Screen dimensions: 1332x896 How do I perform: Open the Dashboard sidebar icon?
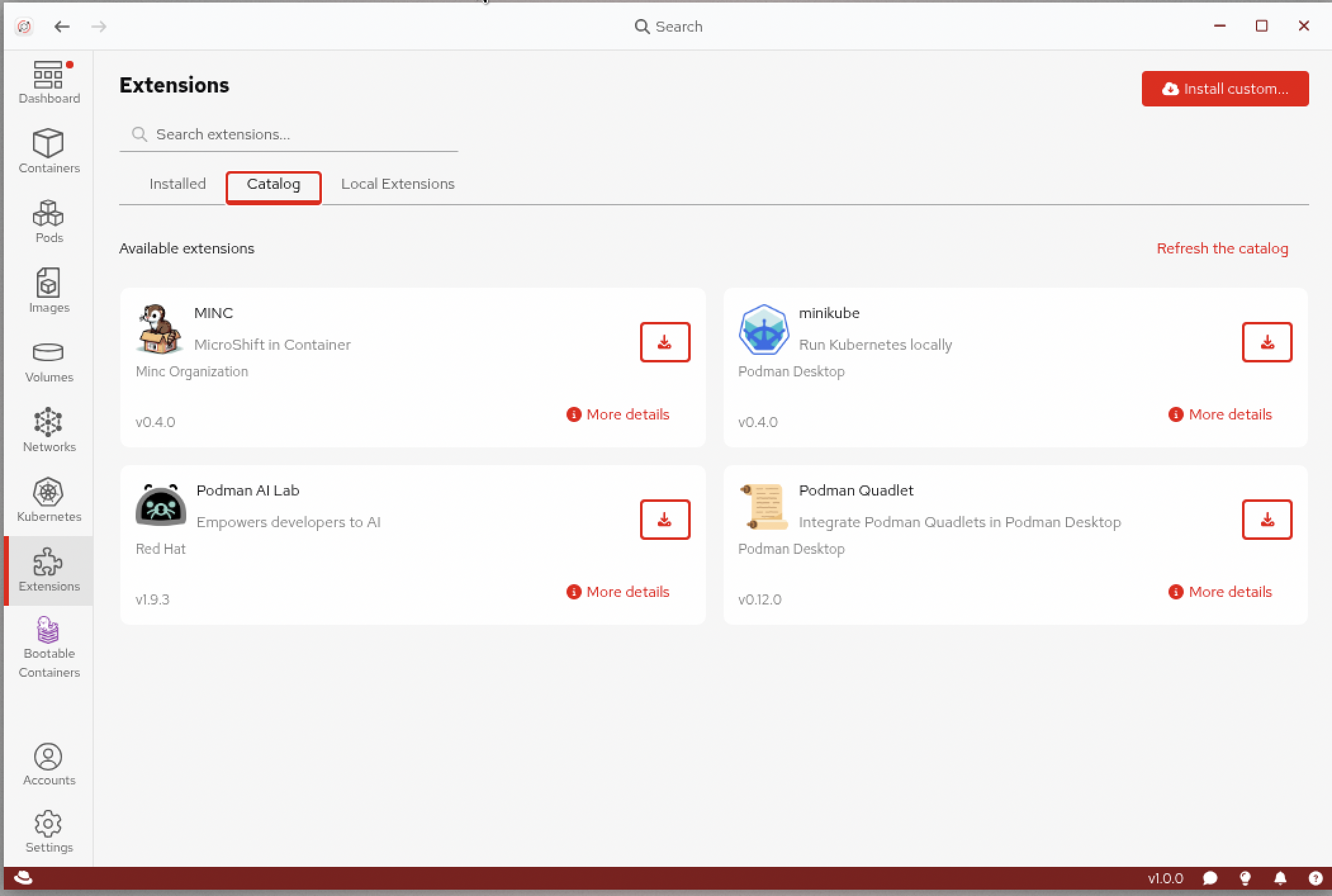click(49, 82)
